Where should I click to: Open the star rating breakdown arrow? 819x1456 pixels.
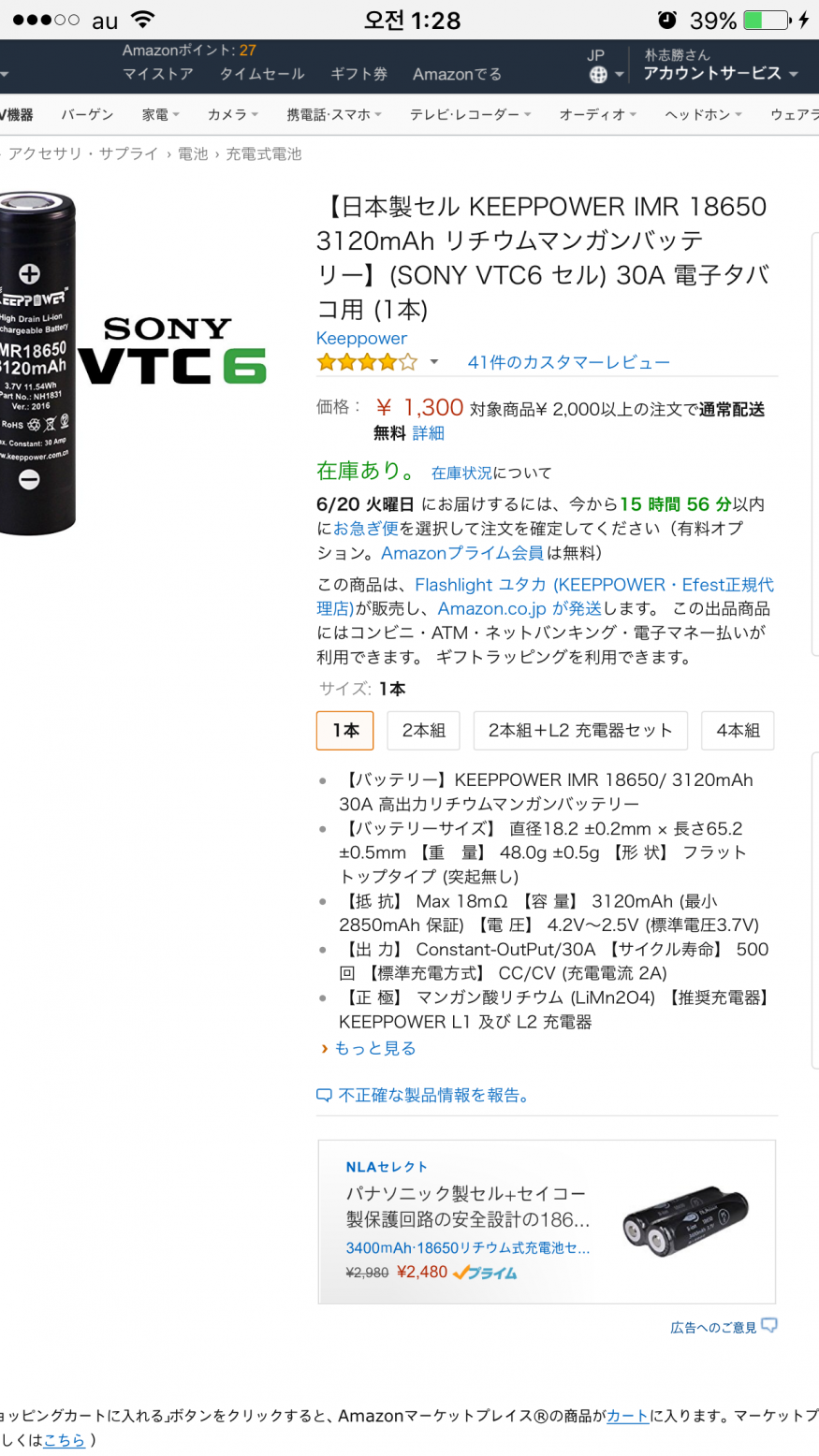pos(433,362)
